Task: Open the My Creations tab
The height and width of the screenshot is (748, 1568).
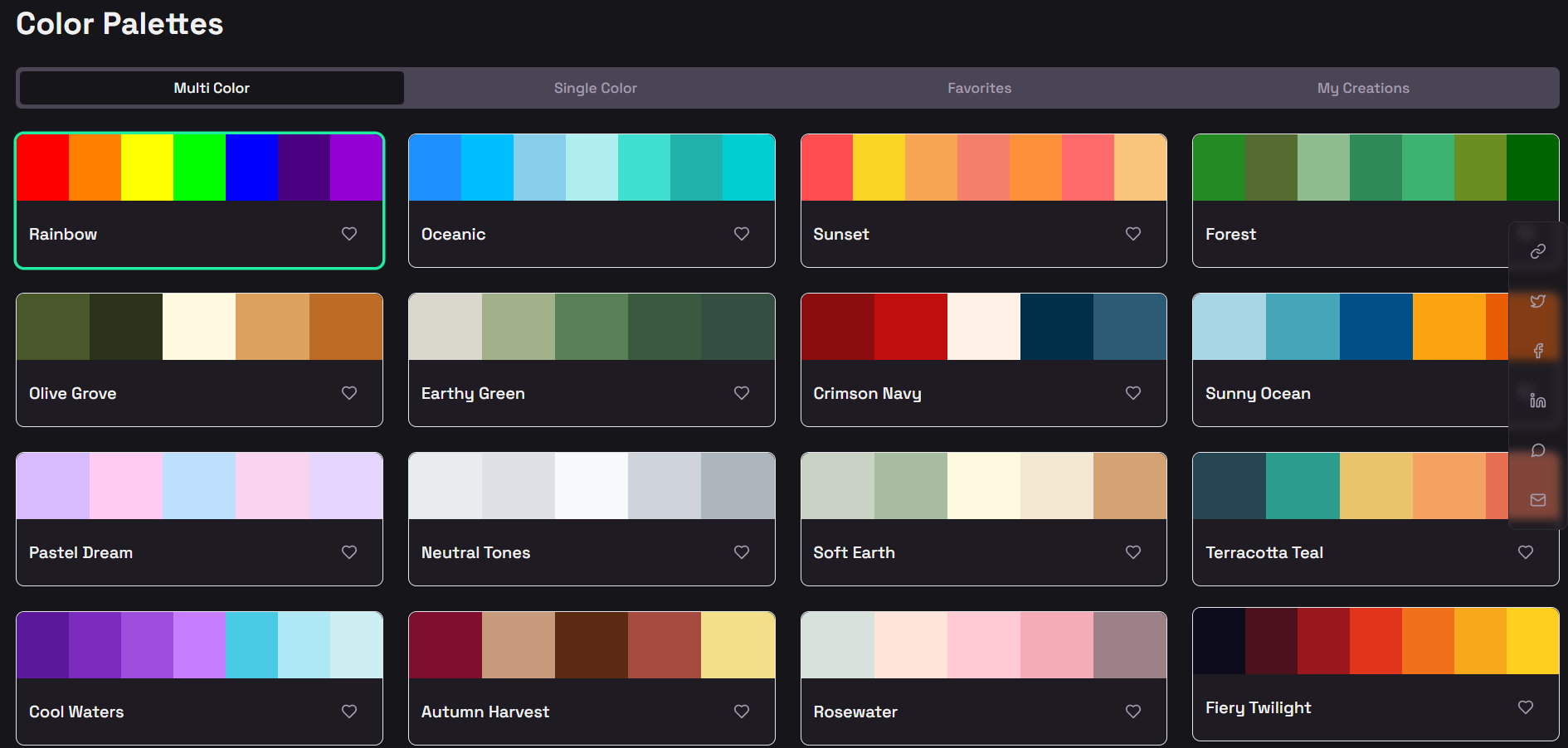Action: pyautogui.click(x=1363, y=88)
